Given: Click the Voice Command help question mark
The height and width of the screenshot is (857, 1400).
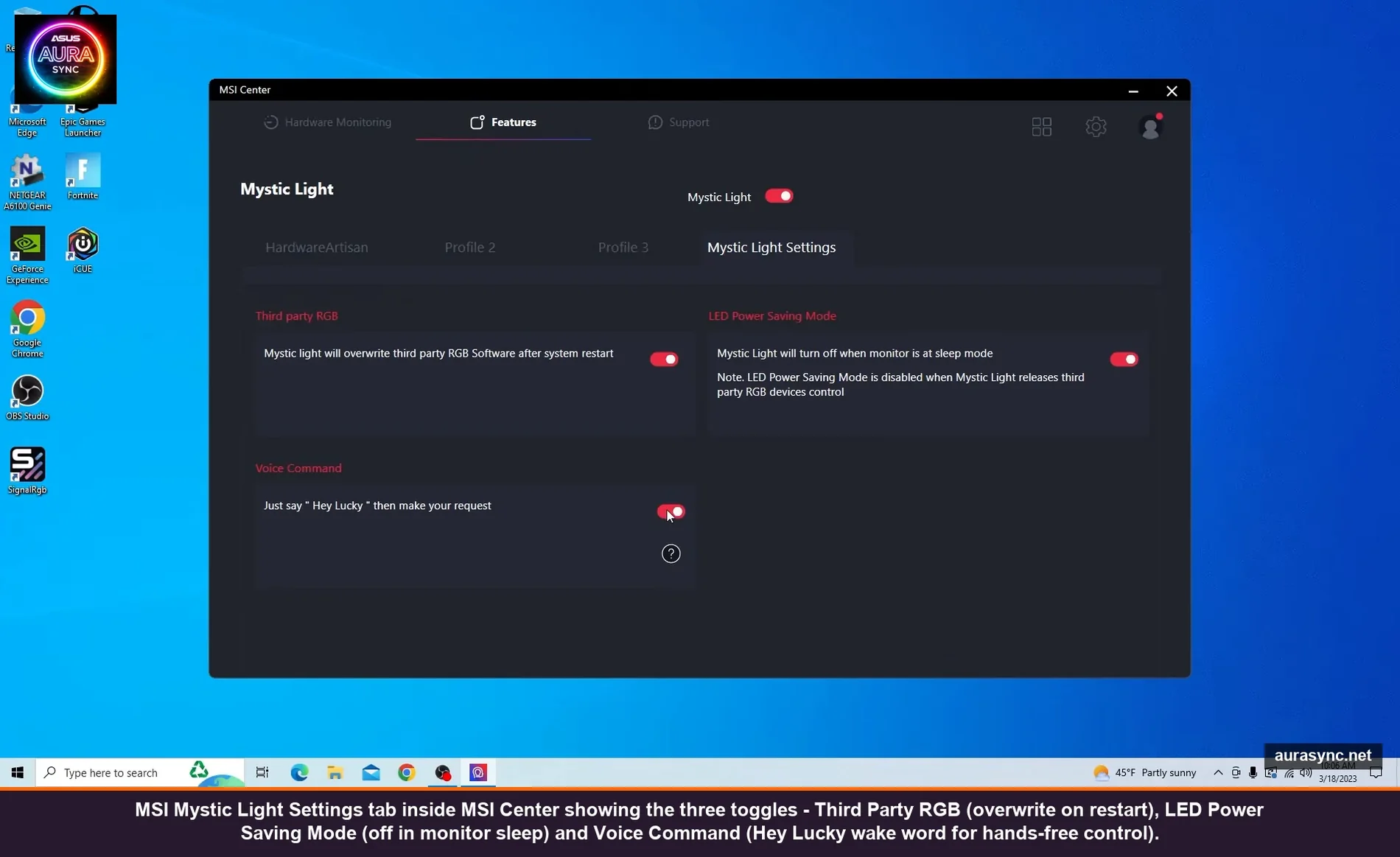Looking at the screenshot, I should pyautogui.click(x=671, y=553).
